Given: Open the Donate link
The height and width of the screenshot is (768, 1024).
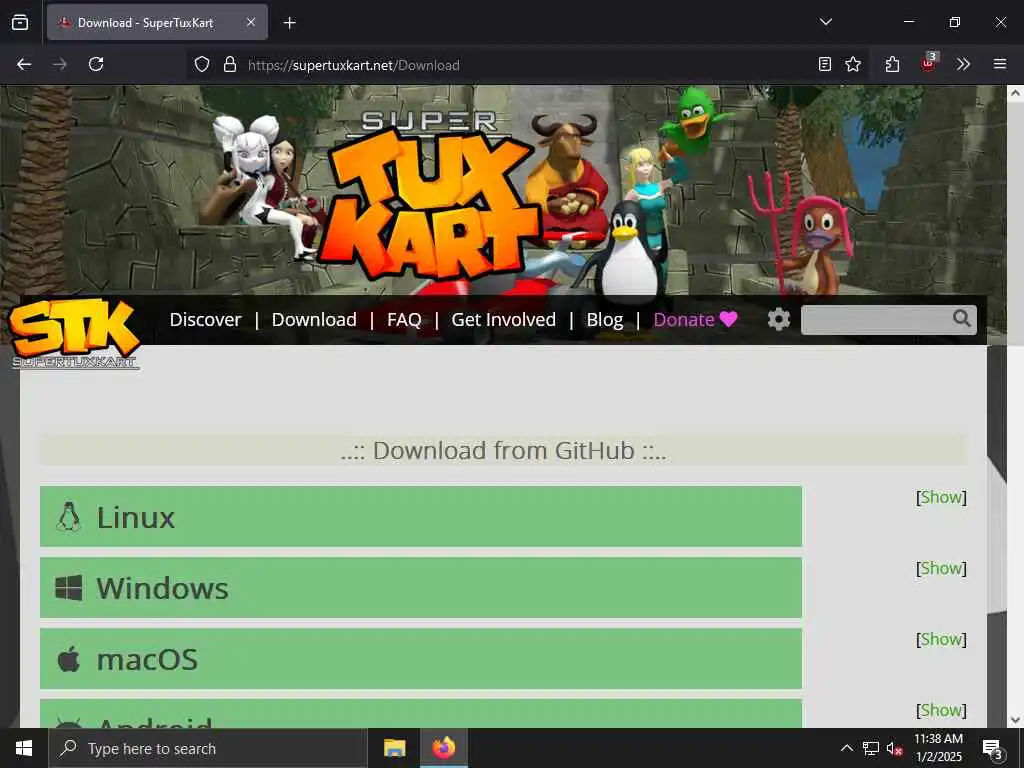Looking at the screenshot, I should click(696, 319).
